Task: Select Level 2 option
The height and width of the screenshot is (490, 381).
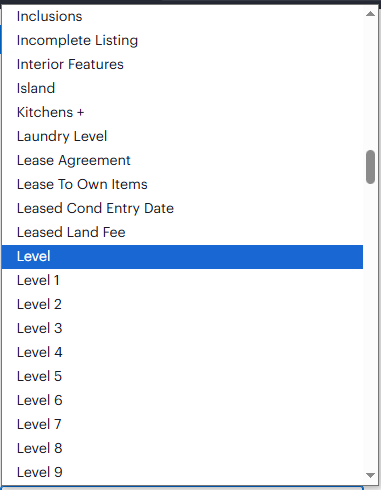Action: (x=182, y=304)
